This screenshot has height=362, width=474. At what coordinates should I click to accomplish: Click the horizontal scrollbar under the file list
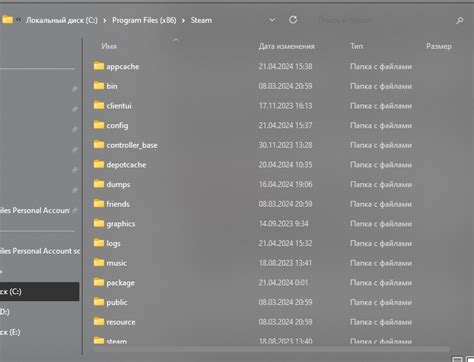coord(271,349)
